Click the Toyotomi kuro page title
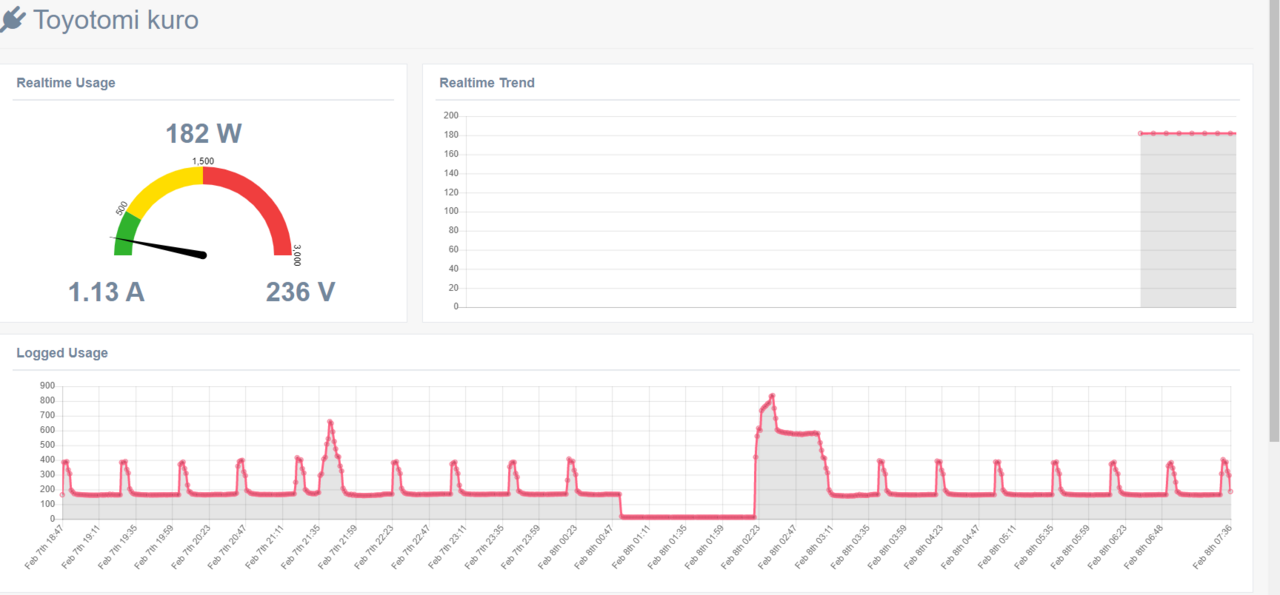1280x595 pixels. (116, 19)
